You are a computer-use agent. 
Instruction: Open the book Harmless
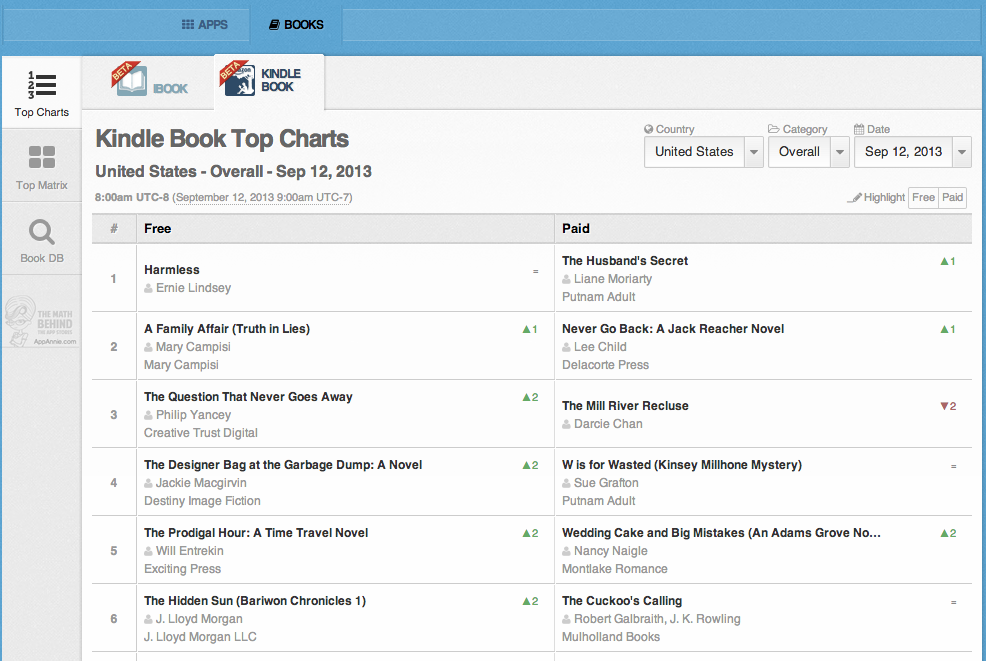[172, 270]
